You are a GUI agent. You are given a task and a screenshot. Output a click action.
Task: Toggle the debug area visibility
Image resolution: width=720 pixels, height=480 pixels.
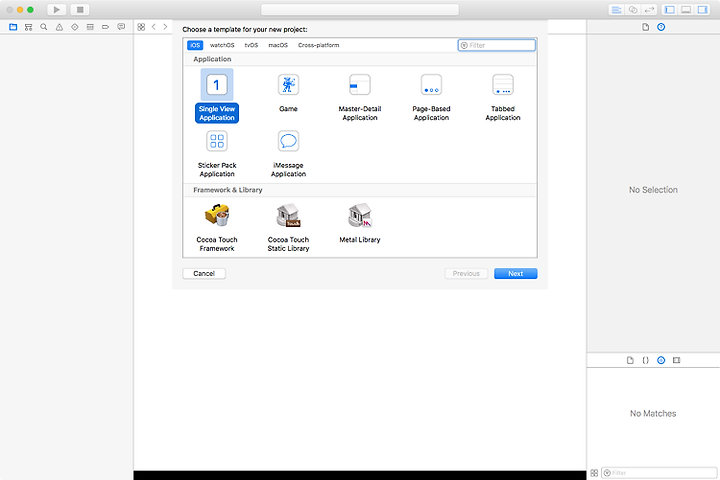686,10
